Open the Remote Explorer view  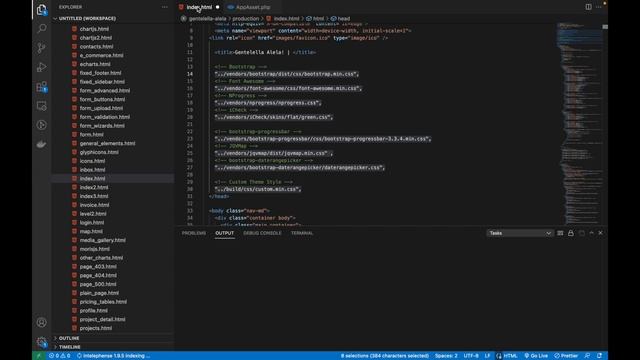tap(42, 106)
